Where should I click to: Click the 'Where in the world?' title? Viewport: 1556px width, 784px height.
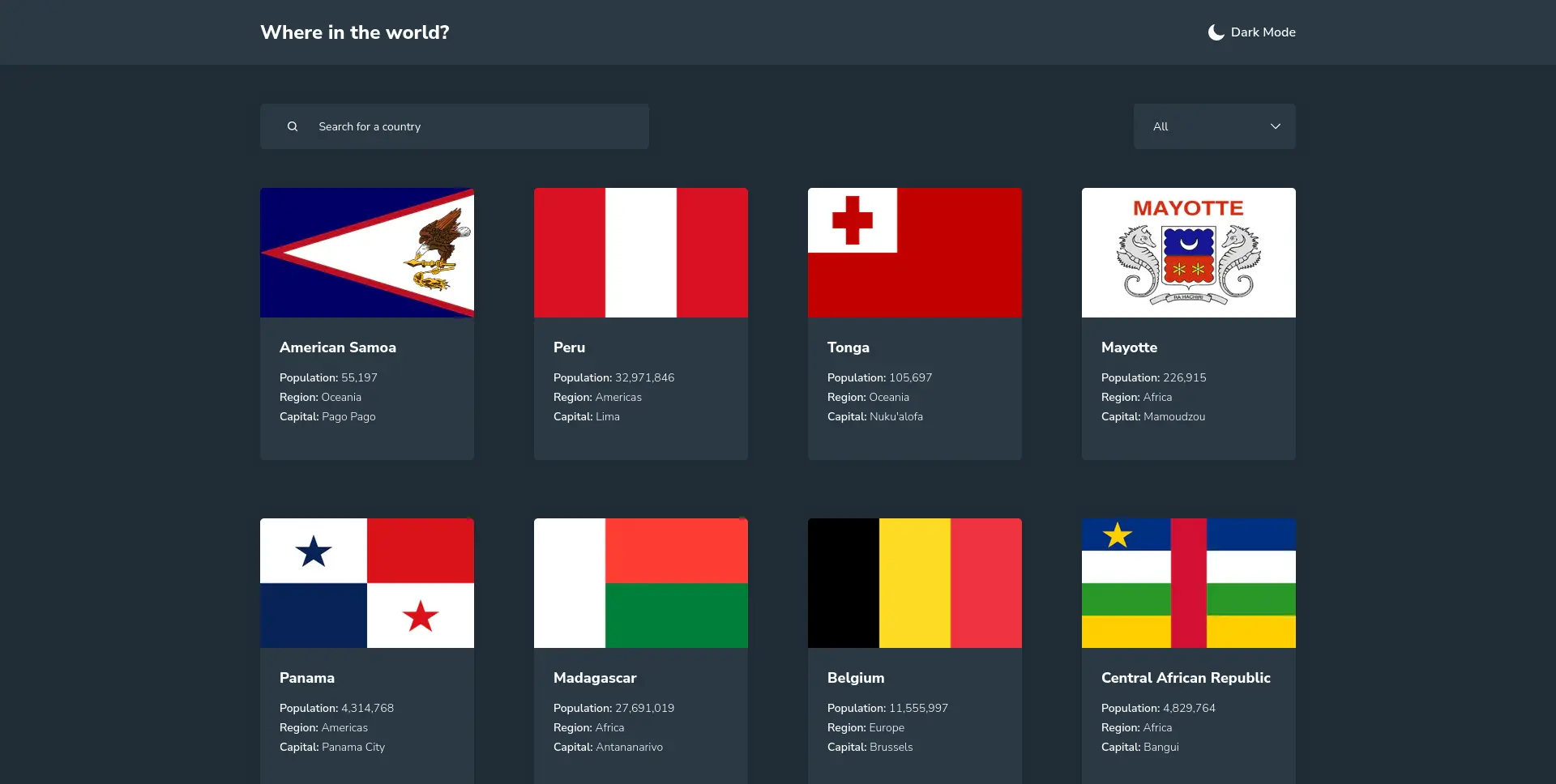point(354,32)
